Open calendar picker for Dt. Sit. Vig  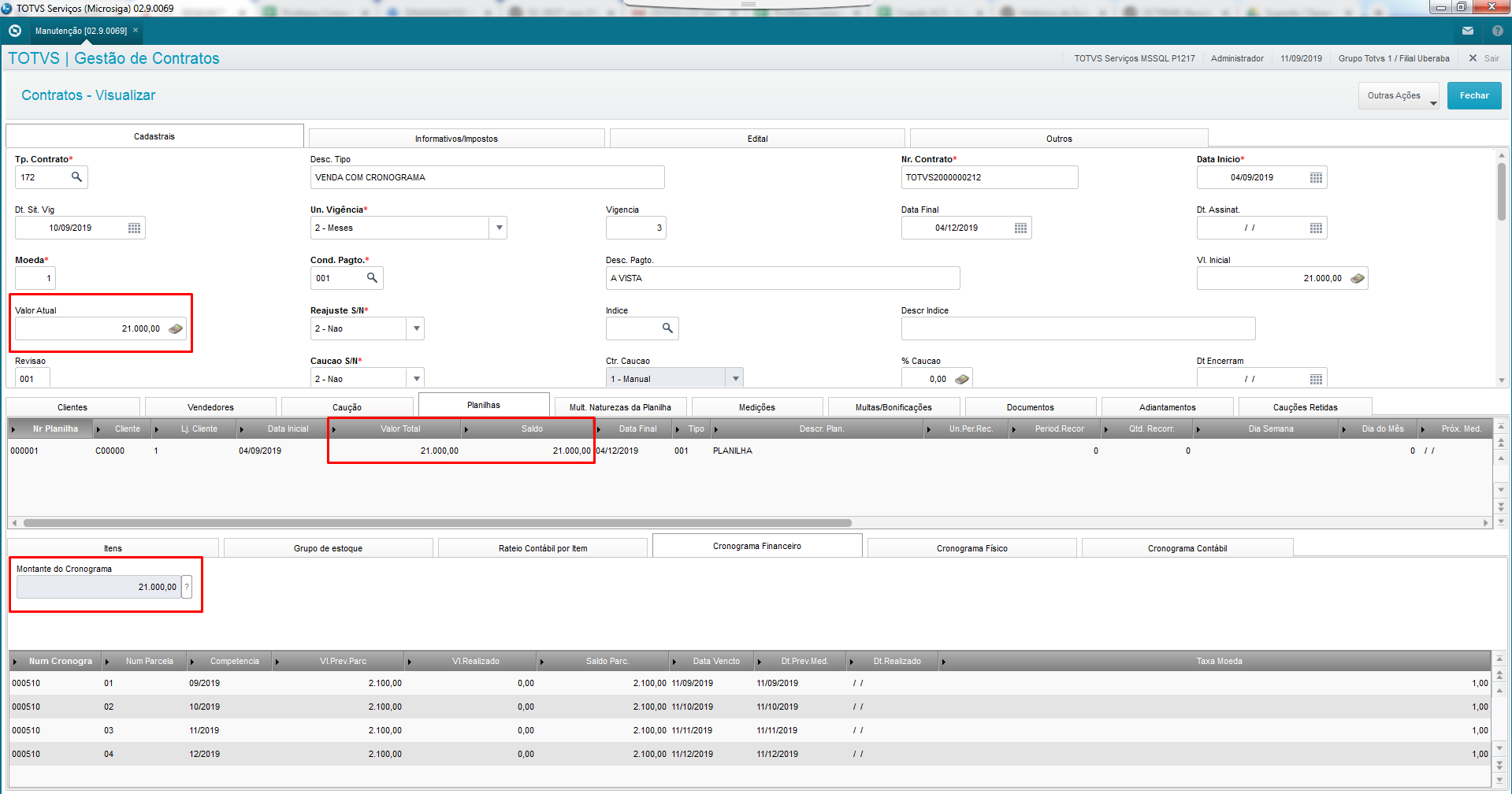135,228
